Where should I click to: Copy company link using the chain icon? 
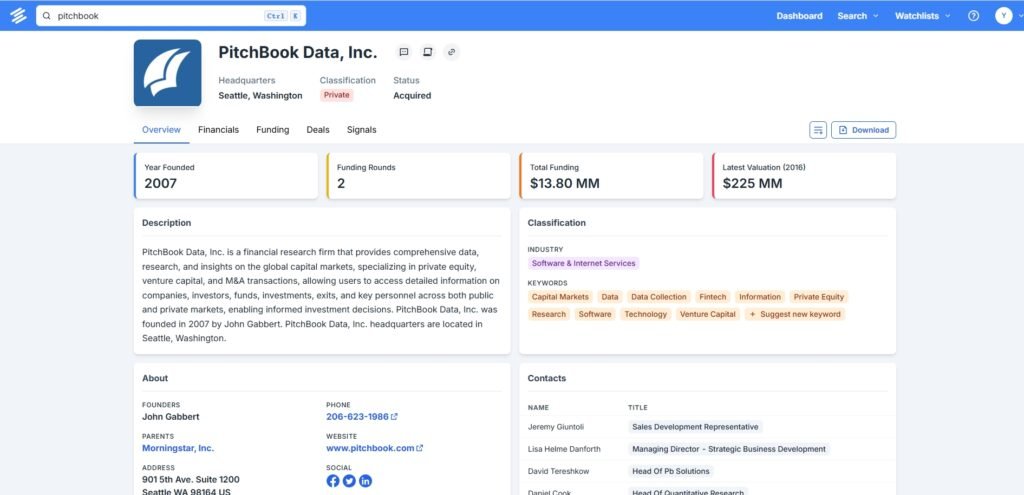pyautogui.click(x=452, y=52)
